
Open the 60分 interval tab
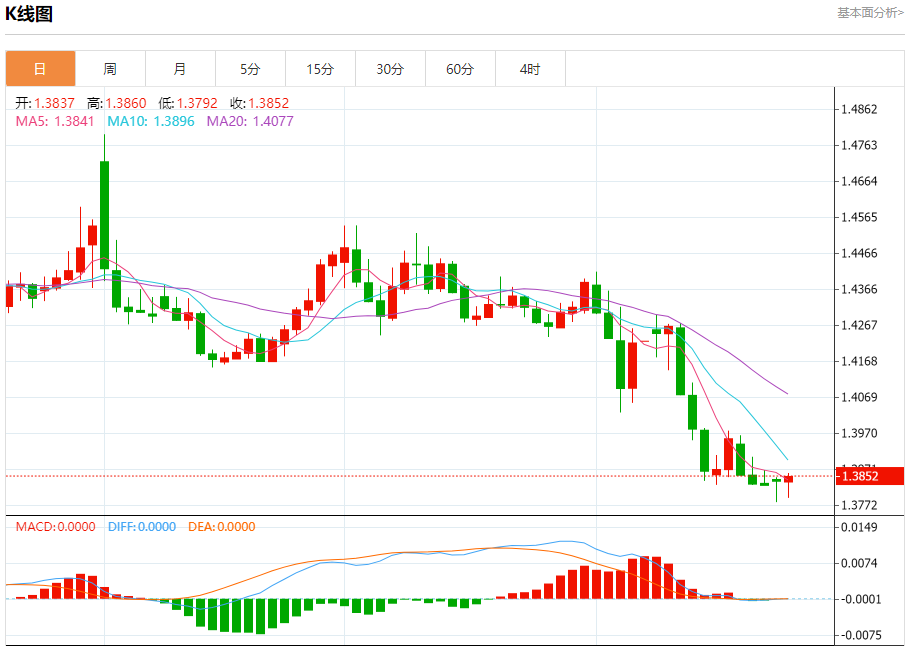click(x=460, y=69)
